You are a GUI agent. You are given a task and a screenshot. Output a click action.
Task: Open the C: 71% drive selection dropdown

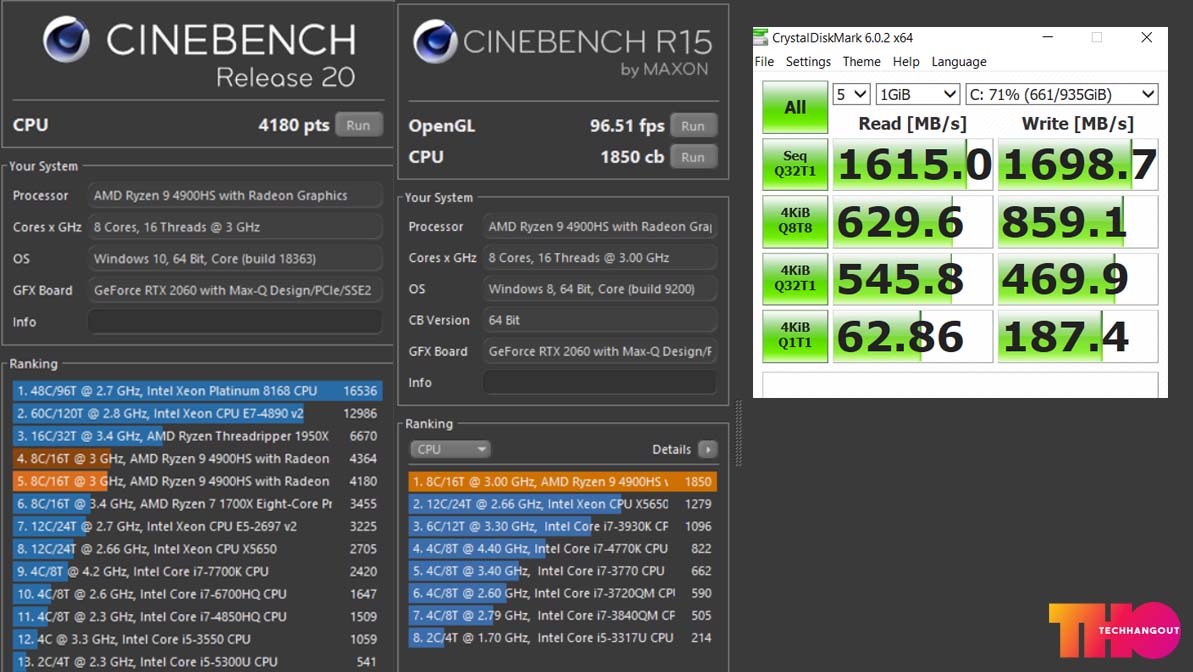tap(1062, 94)
